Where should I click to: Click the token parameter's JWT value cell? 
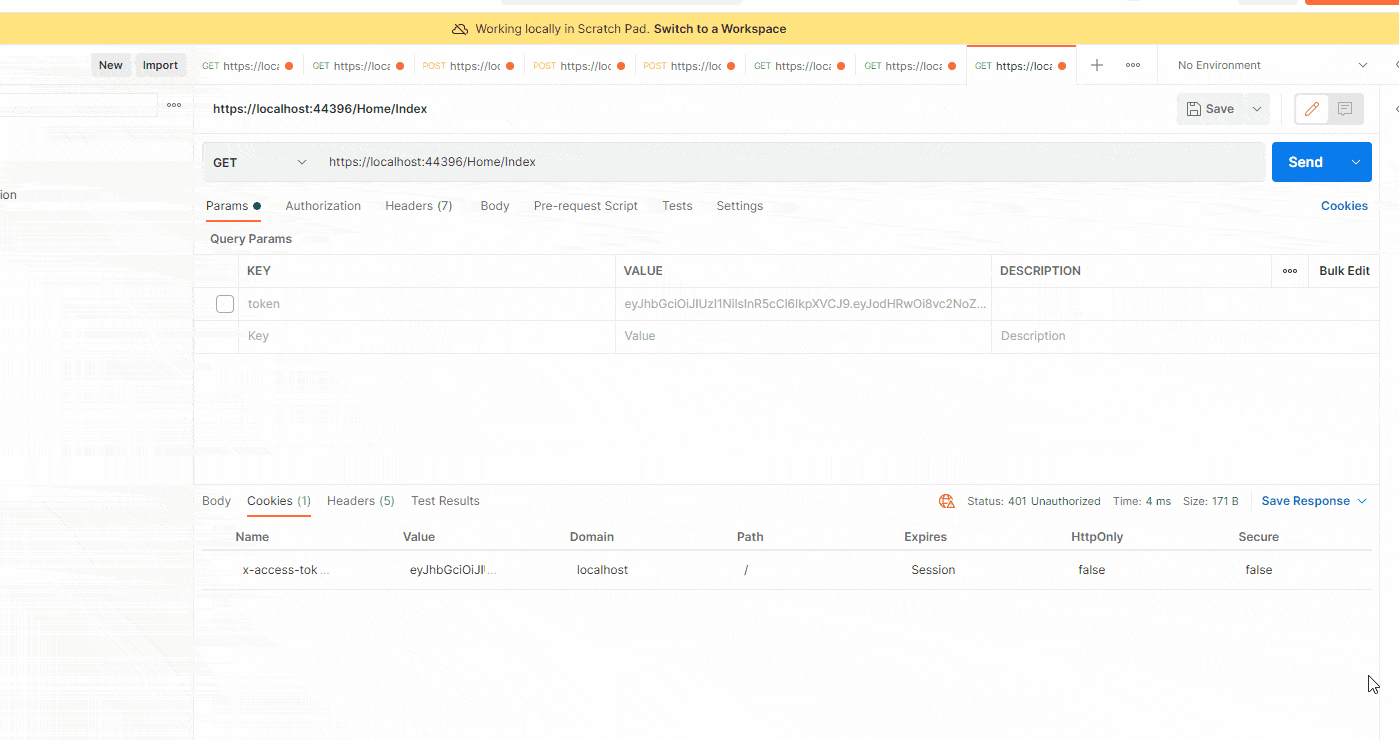803,304
